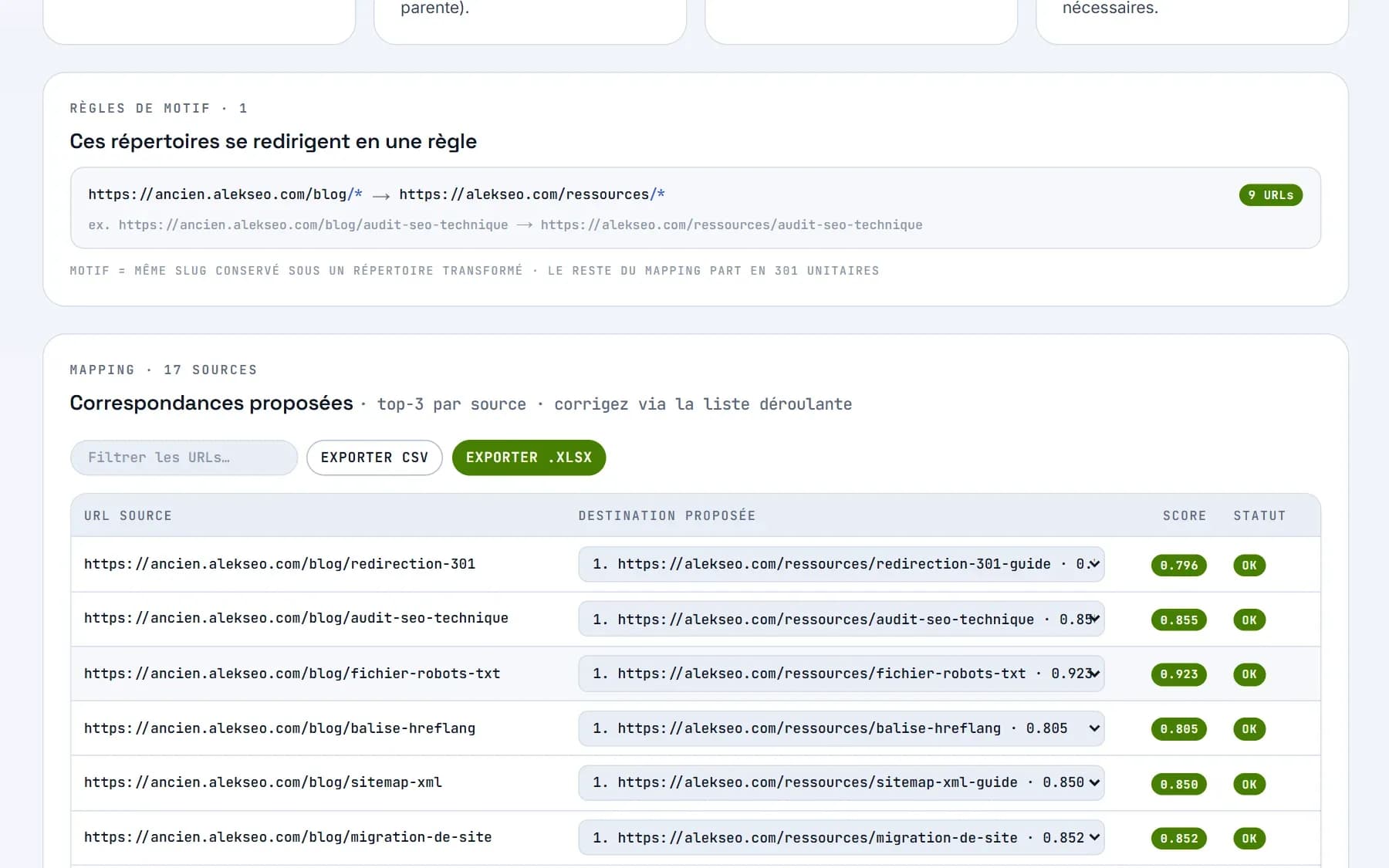Open the destination dropdown for sitemap-xml

click(x=841, y=782)
